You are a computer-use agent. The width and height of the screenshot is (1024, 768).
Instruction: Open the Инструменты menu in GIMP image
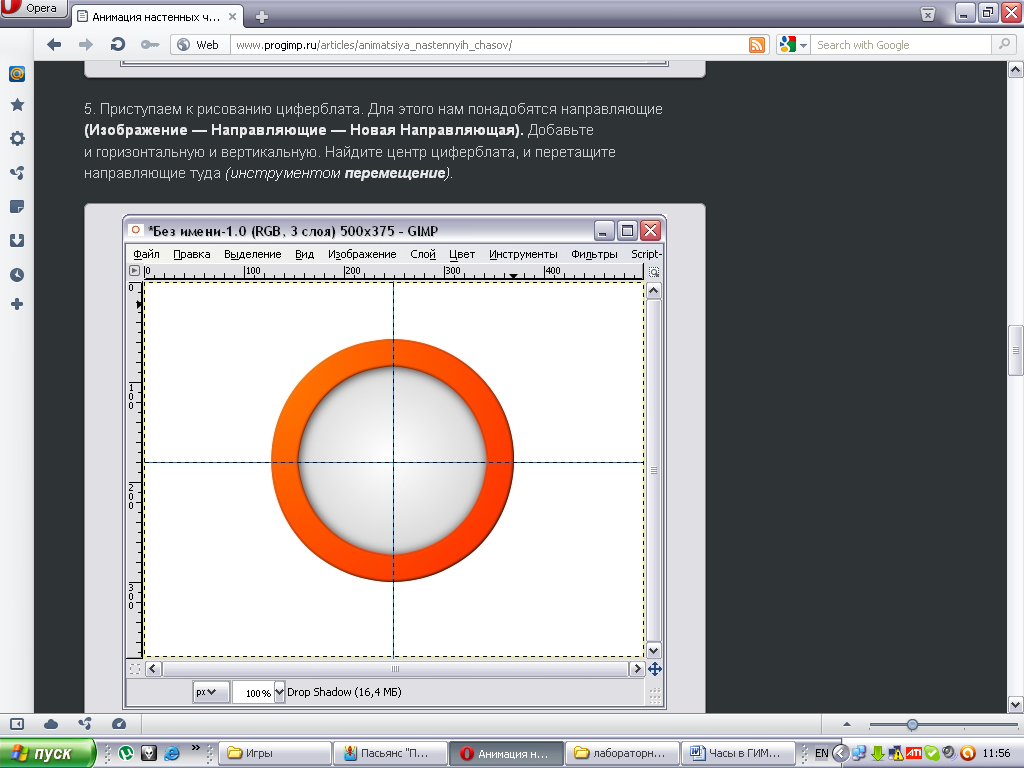point(523,254)
